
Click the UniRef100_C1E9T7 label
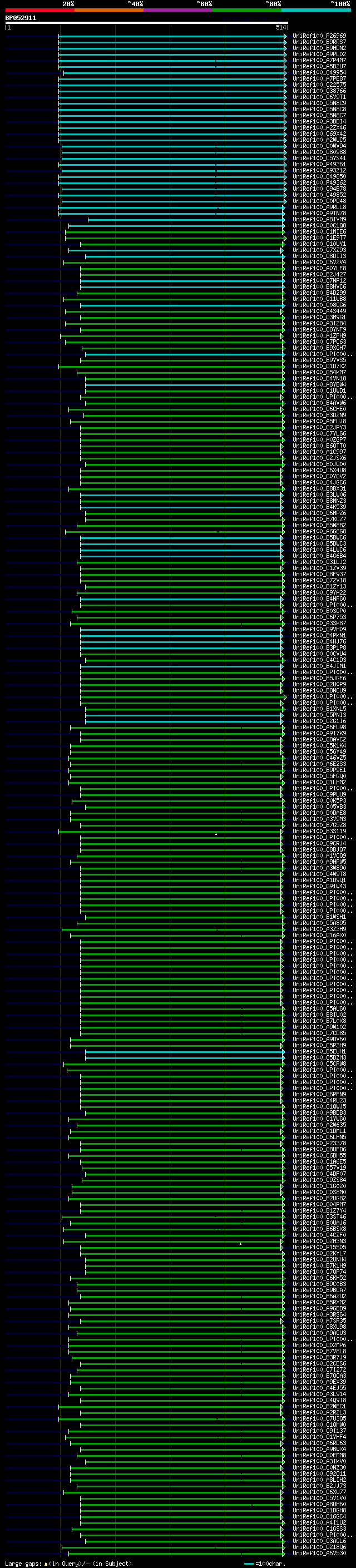point(319,238)
